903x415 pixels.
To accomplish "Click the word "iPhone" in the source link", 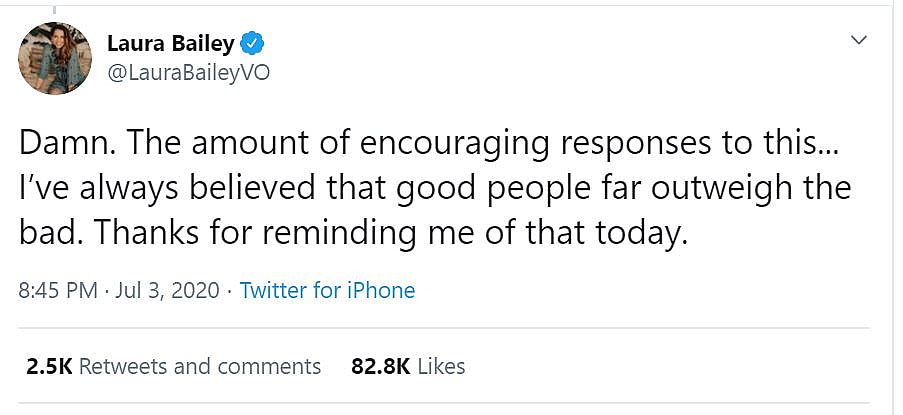I will [x=379, y=290].
